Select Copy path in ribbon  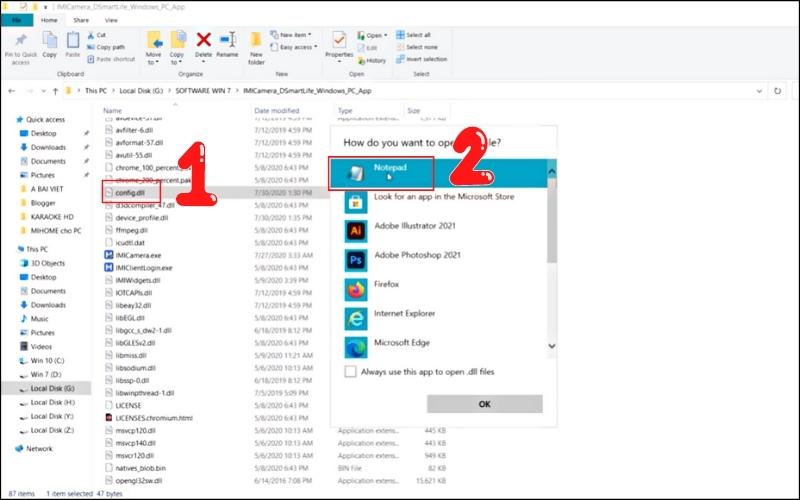pyautogui.click(x=106, y=47)
